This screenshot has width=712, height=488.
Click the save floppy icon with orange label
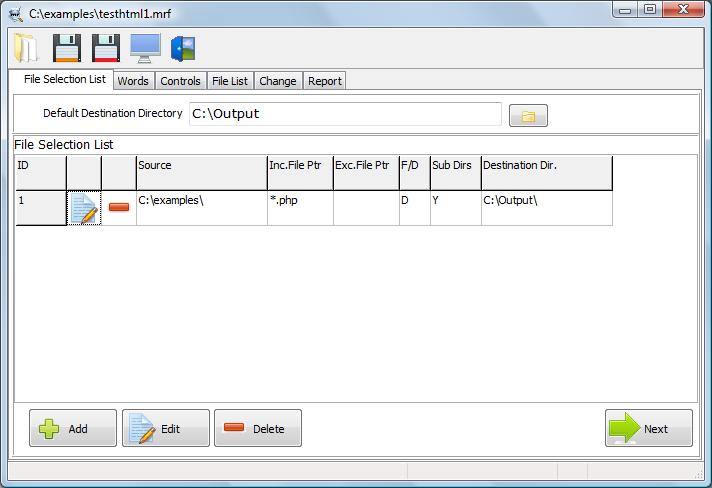click(66, 48)
